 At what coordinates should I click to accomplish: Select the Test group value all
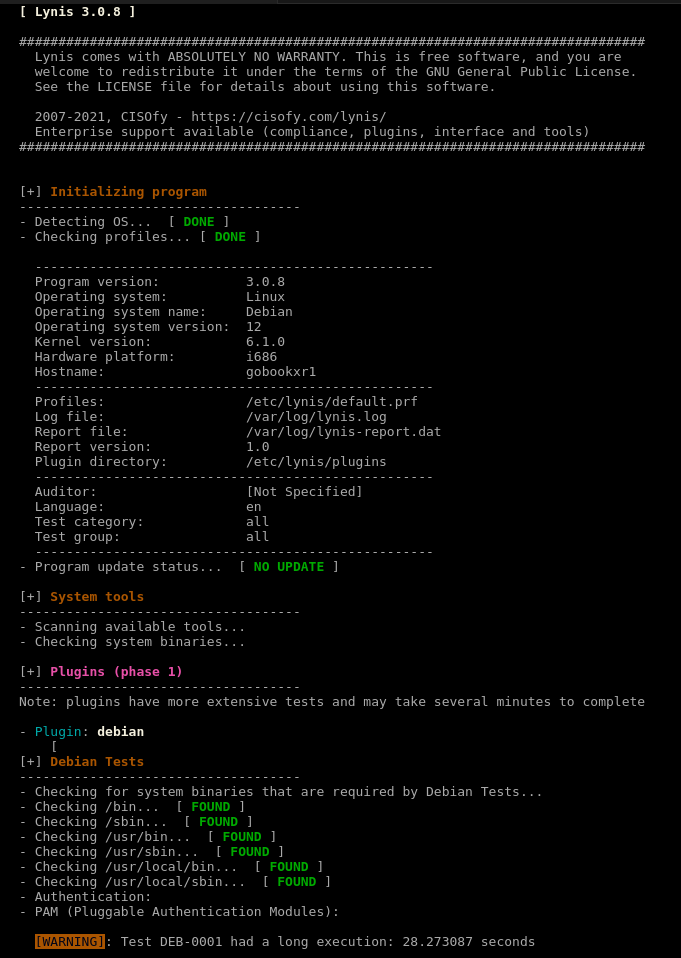coord(258,537)
